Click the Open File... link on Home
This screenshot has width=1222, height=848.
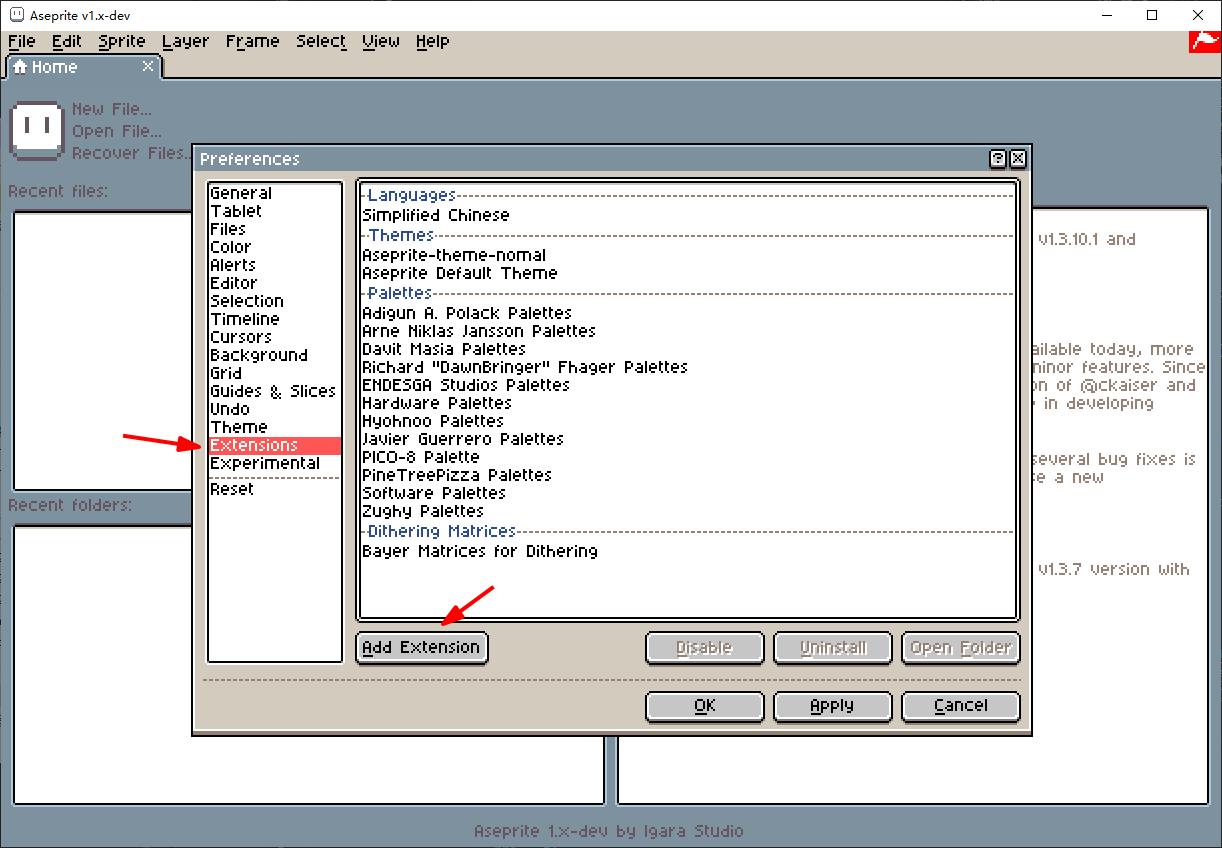click(117, 131)
